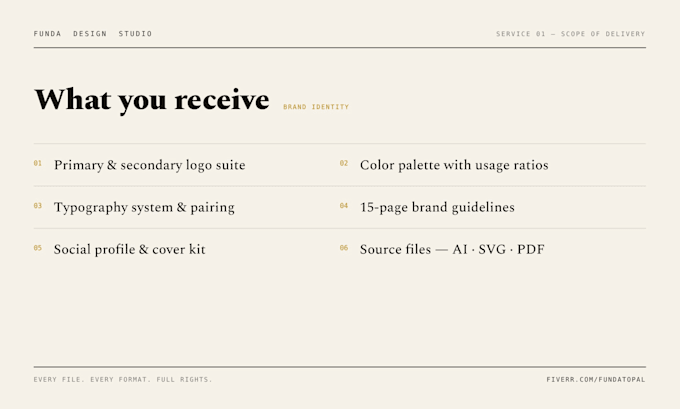This screenshot has height=409, width=680.
Task: Click the 02 number marker
Action: [344, 163]
